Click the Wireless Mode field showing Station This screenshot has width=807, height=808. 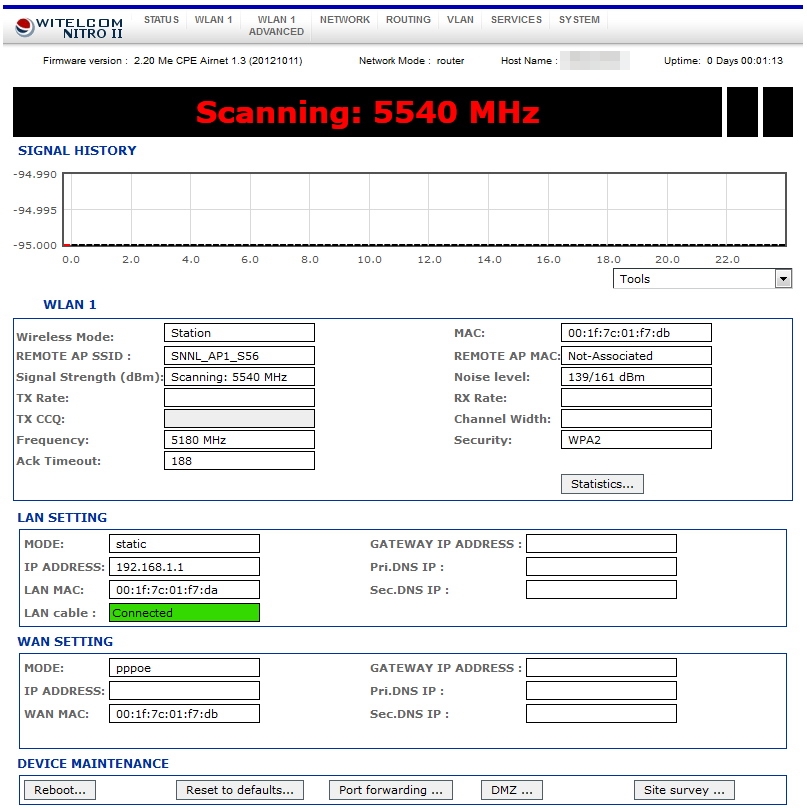coord(239,333)
